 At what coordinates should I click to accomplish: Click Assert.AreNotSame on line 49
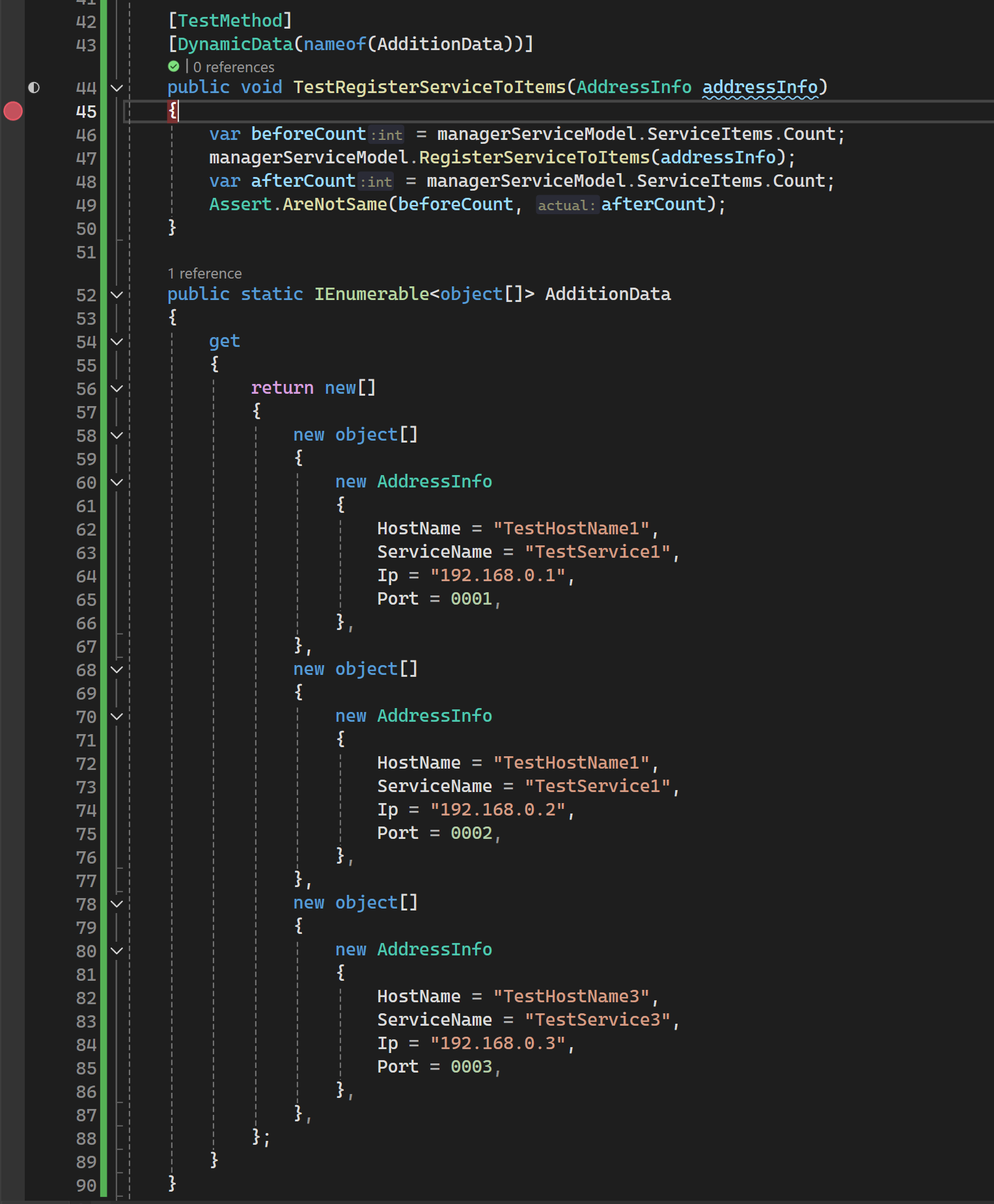pos(298,204)
